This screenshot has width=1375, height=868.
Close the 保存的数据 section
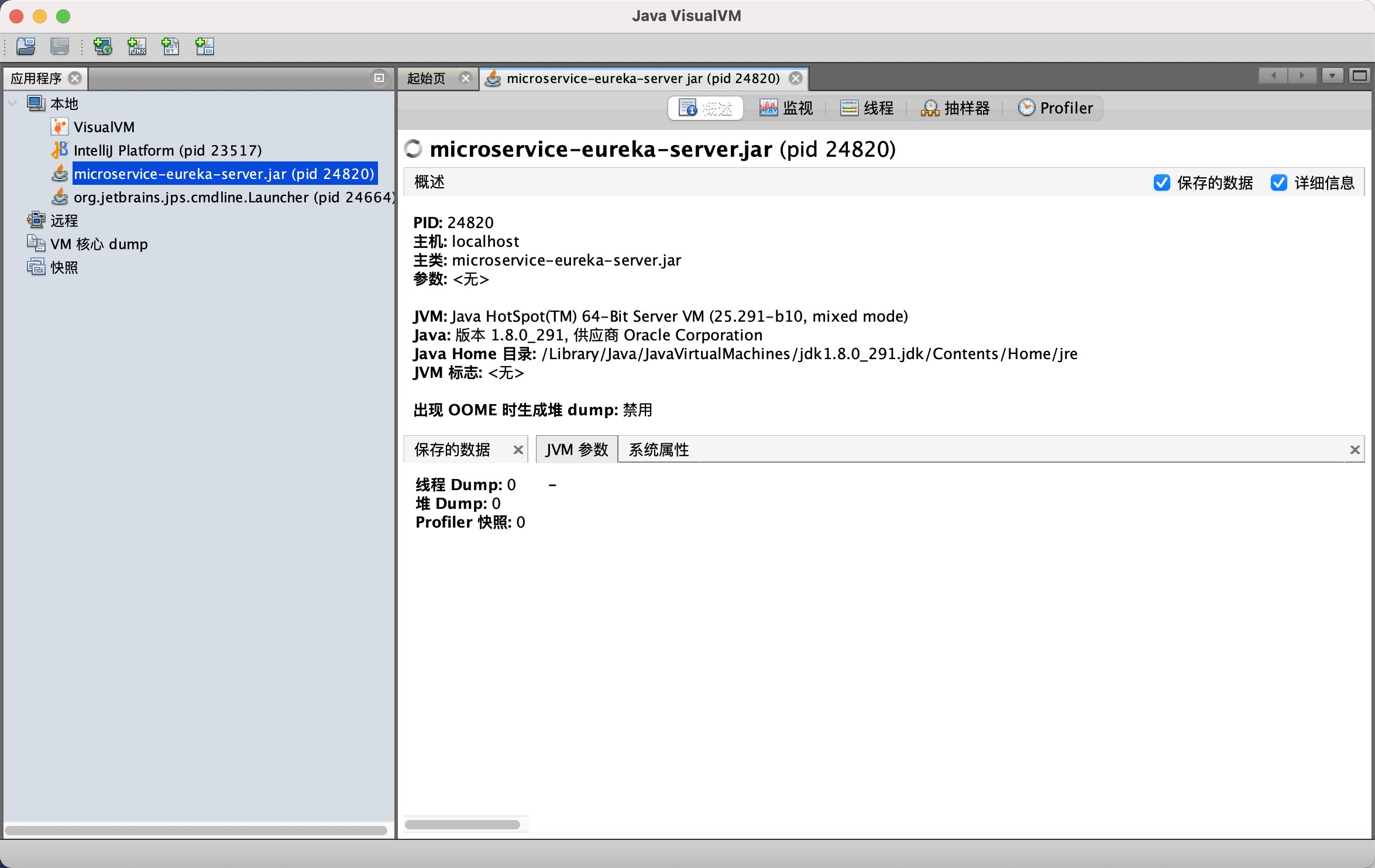point(518,449)
